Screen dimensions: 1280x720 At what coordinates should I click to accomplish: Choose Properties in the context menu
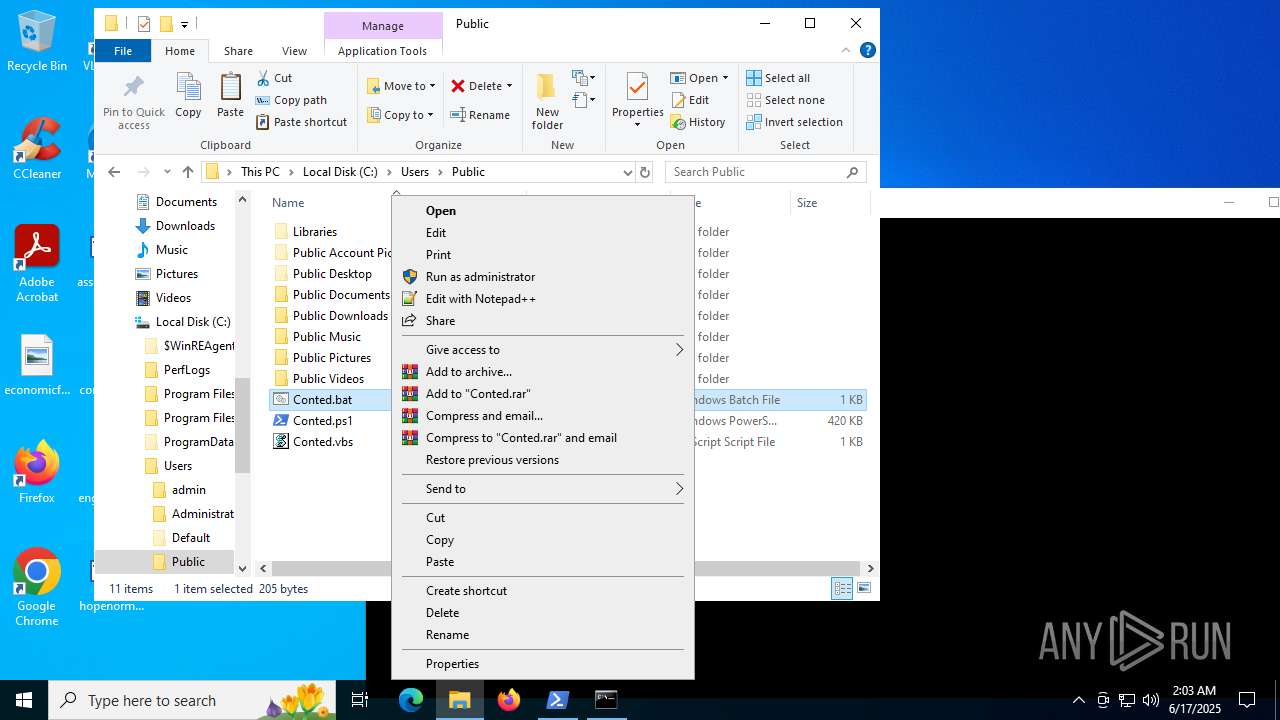[x=543, y=664]
